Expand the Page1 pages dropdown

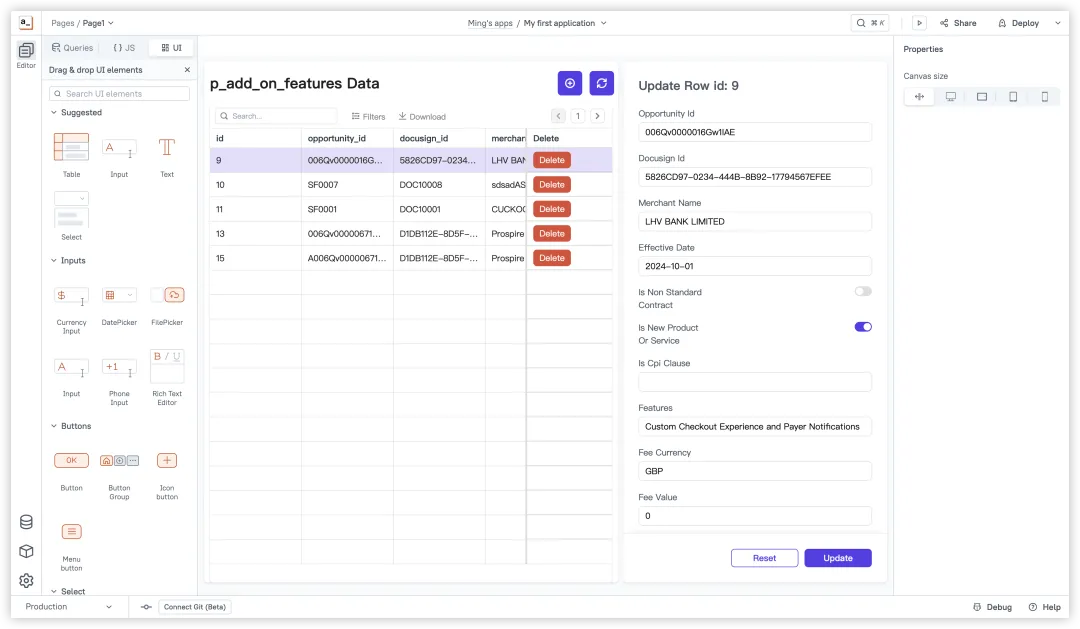(x=98, y=22)
